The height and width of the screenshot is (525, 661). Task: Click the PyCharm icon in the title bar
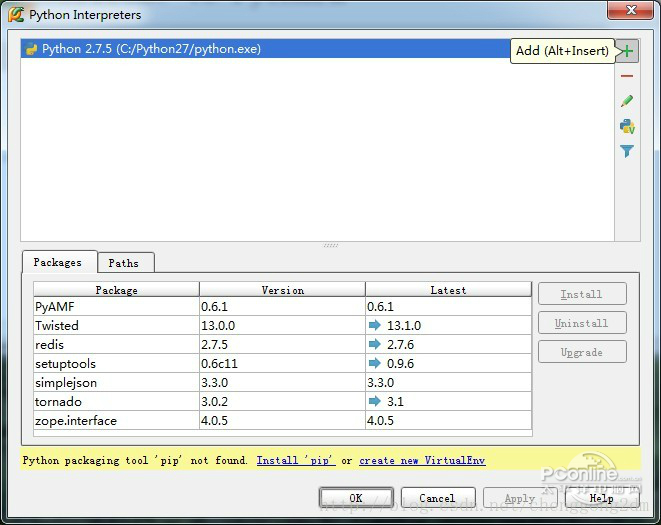tap(16, 14)
